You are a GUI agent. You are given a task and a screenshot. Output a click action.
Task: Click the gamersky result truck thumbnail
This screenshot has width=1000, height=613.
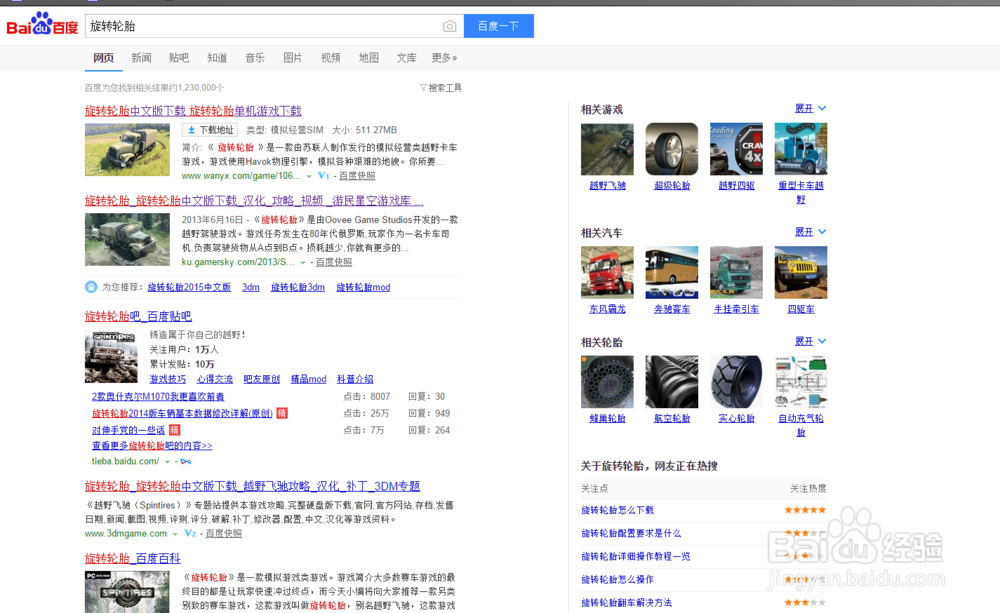[x=128, y=240]
